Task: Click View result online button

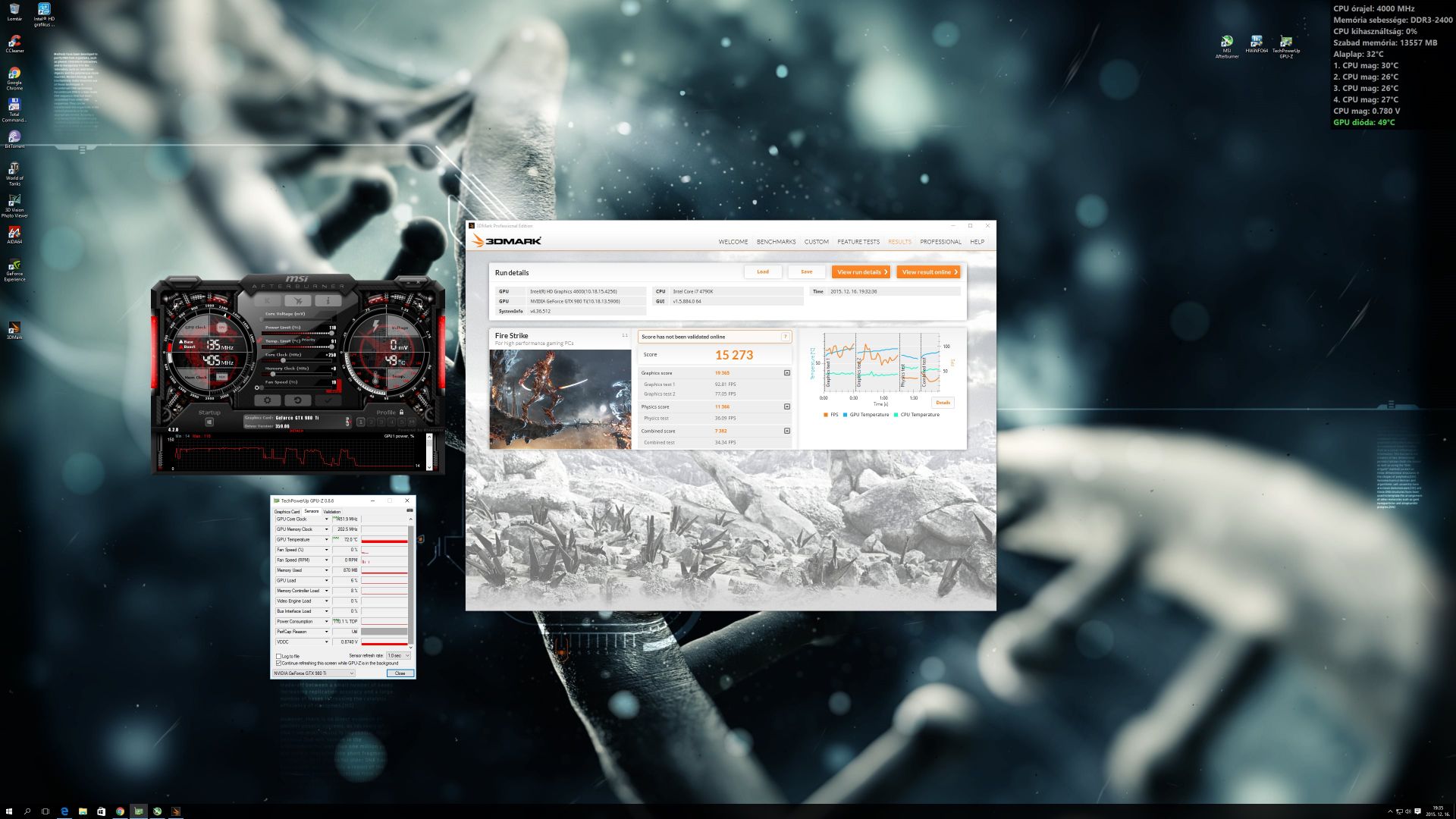Action: coord(929,271)
